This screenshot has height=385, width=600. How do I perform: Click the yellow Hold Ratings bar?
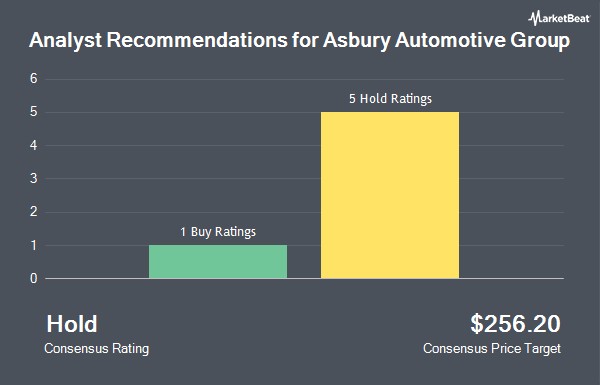390,195
